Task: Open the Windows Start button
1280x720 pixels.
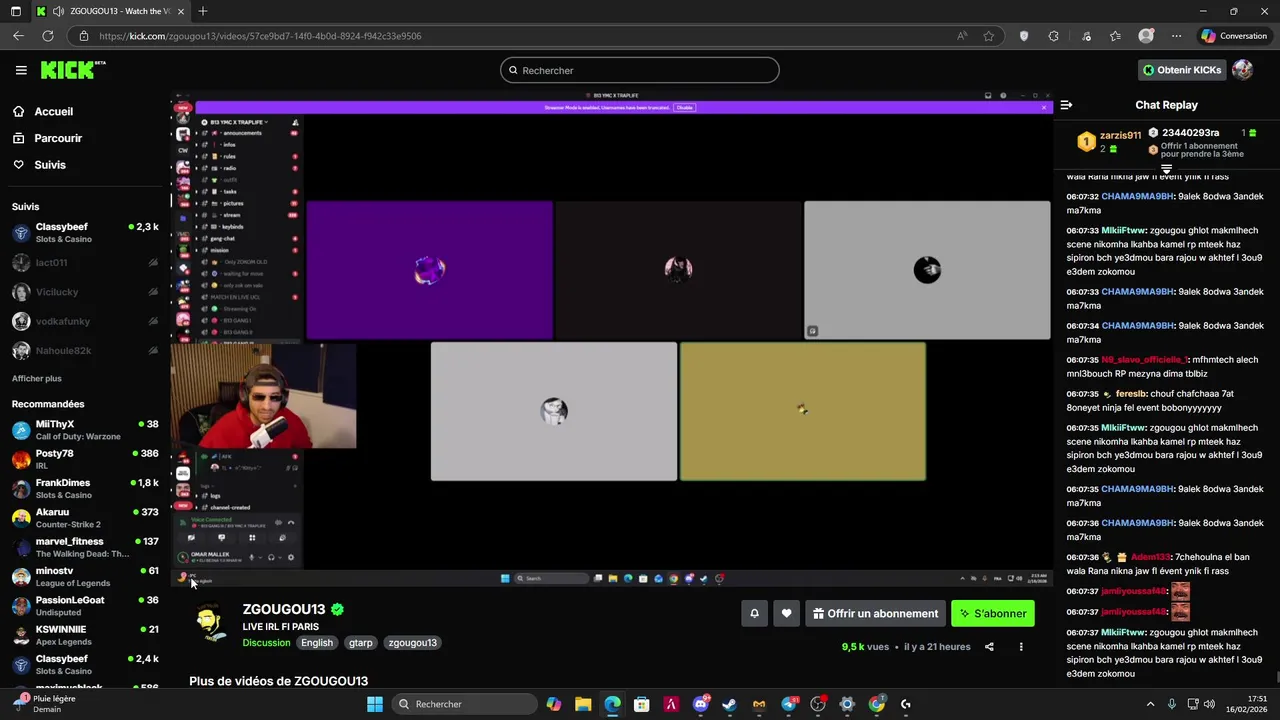Action: [x=375, y=704]
